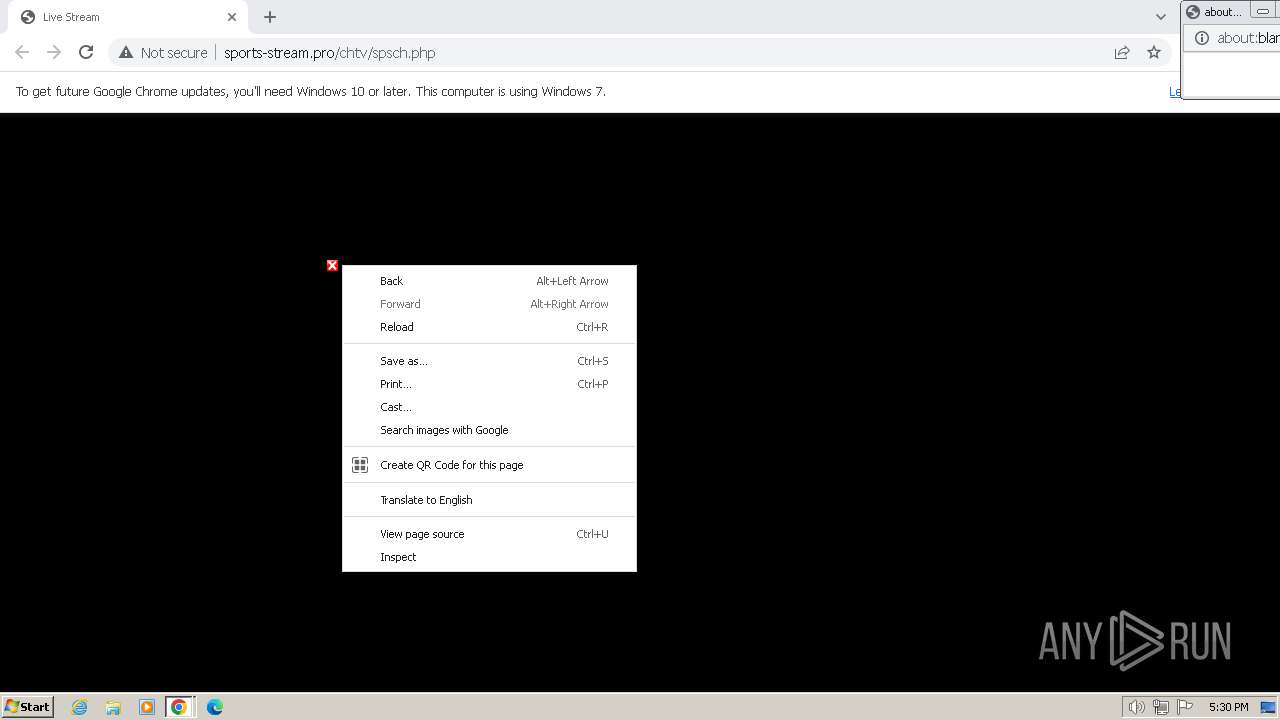The image size is (1280, 720).
Task: Click the info icon in about:blank window
Action: pyautogui.click(x=1202, y=38)
